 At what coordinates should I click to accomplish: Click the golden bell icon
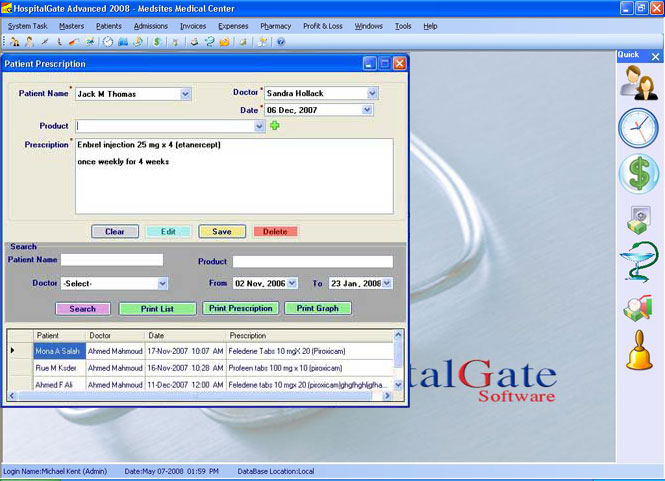[638, 350]
